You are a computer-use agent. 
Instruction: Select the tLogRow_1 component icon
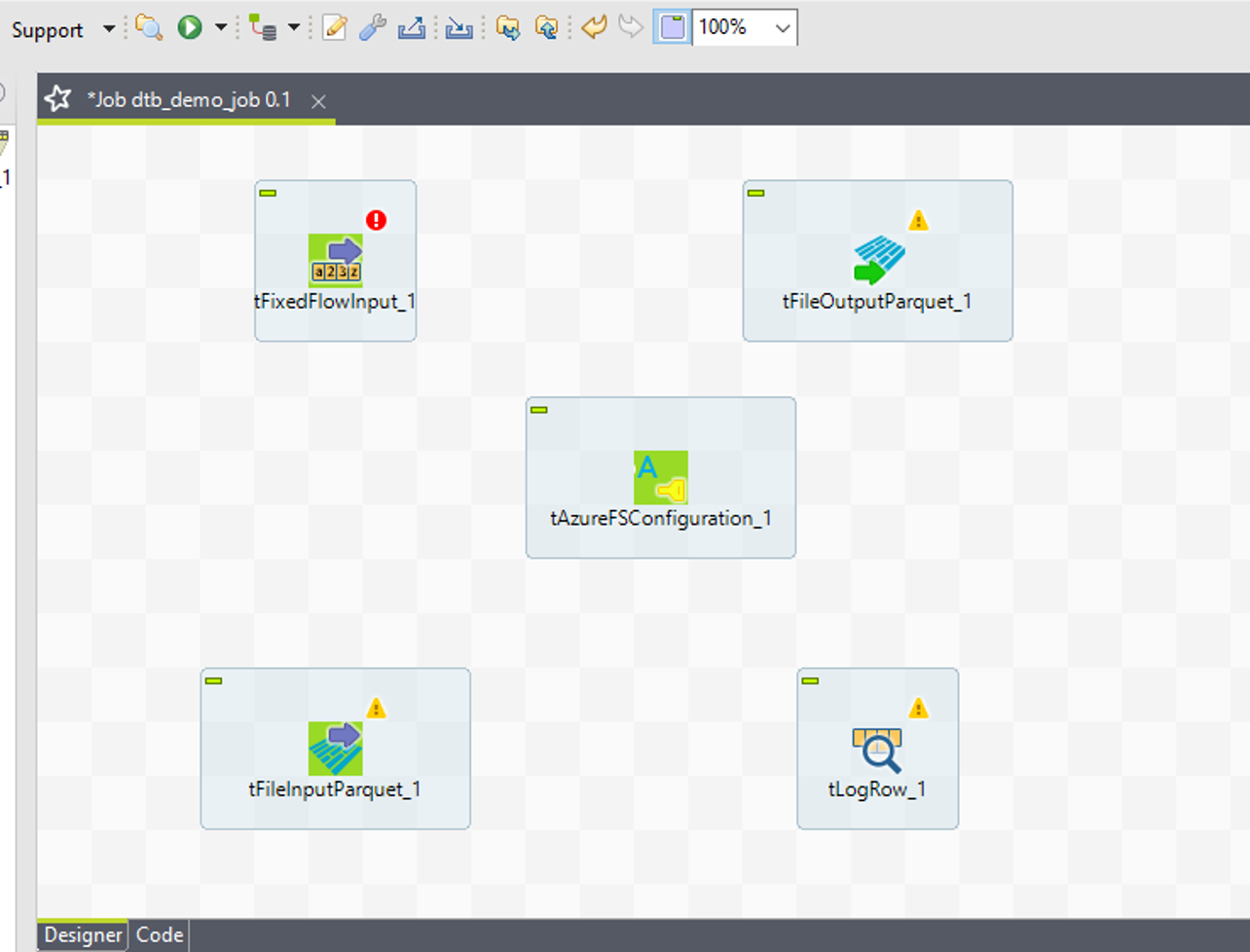(877, 750)
